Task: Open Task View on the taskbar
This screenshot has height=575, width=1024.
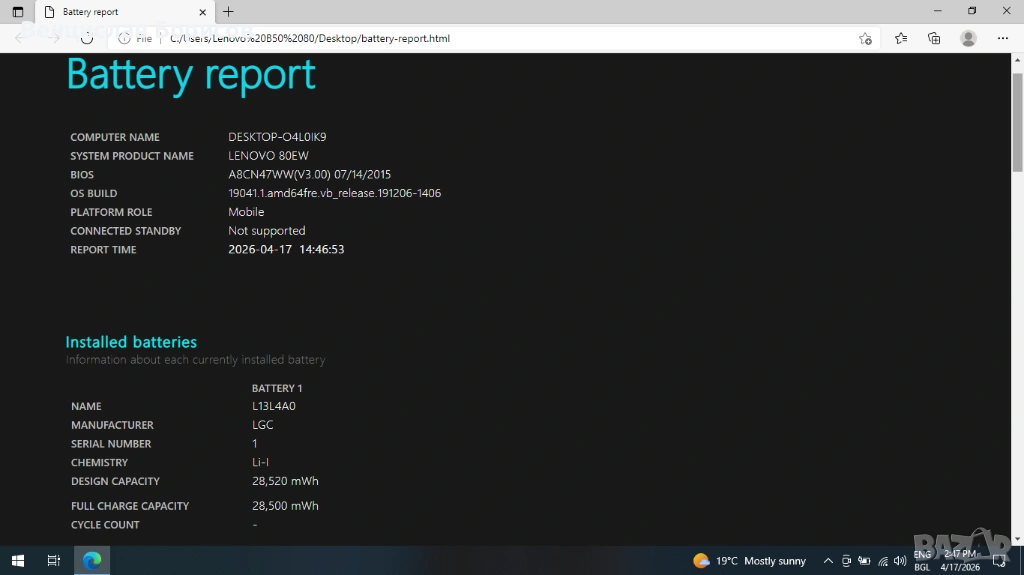Action: 54,561
